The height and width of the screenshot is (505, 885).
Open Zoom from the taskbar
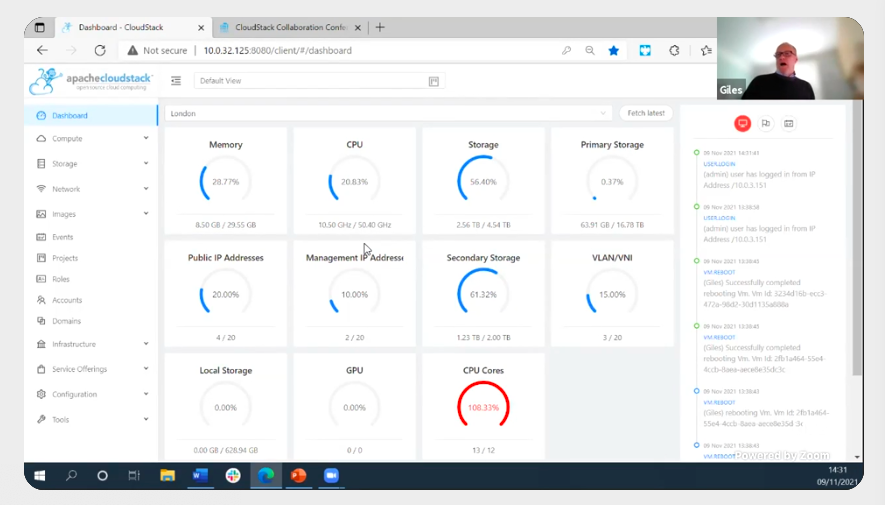331,476
